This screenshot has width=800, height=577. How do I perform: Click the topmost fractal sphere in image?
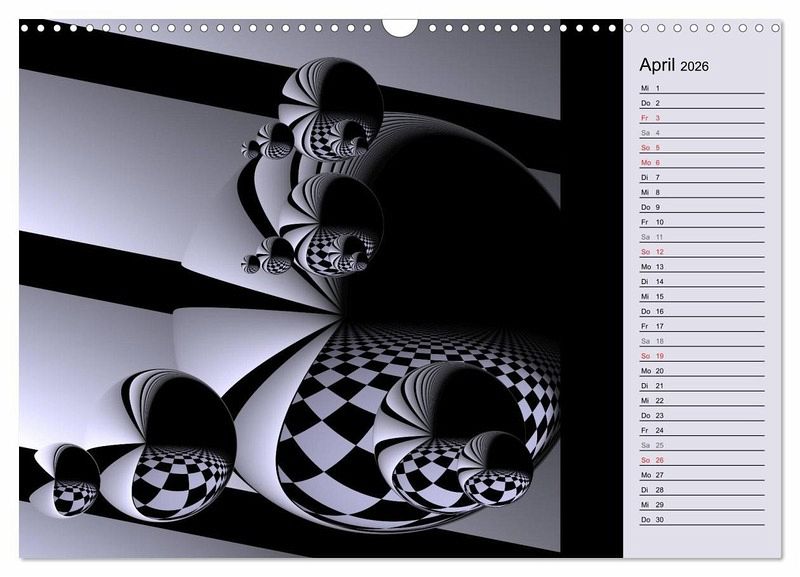click(330, 105)
